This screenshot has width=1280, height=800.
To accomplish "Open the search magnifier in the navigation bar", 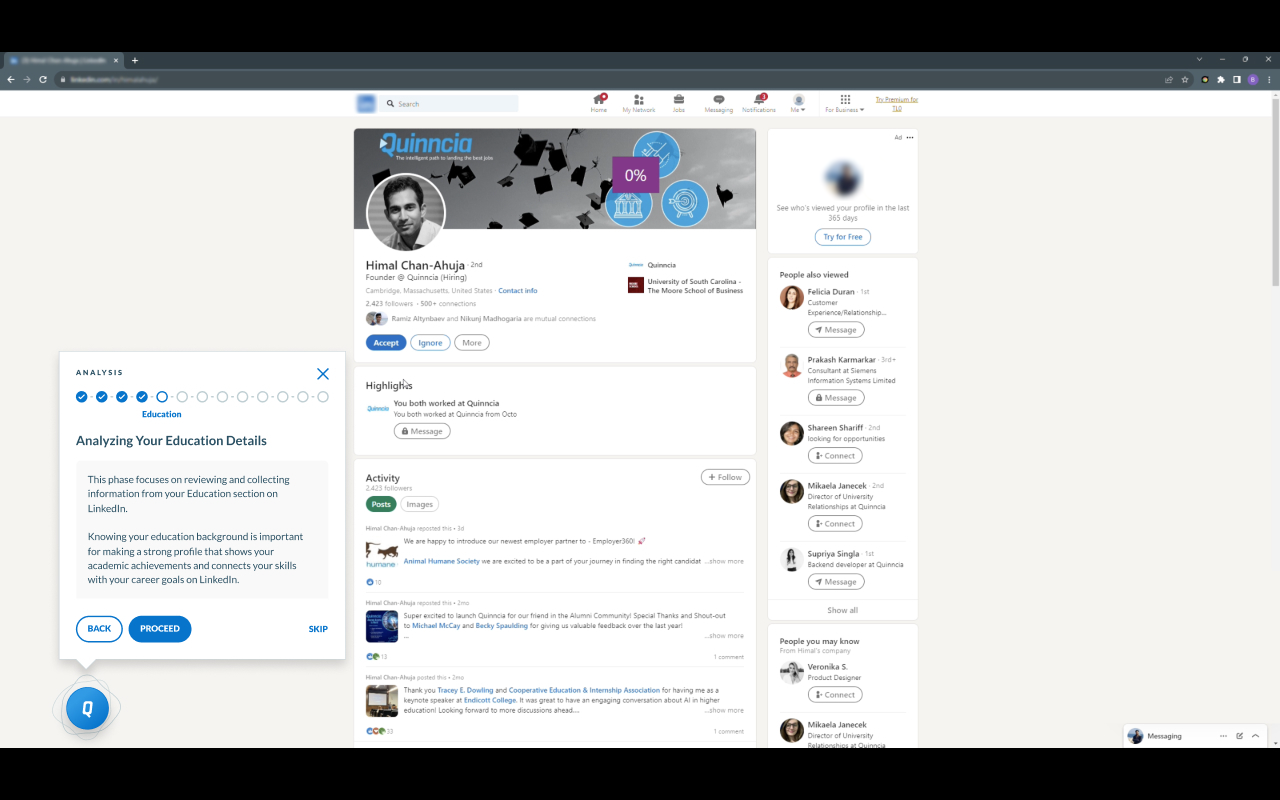I will coord(392,103).
